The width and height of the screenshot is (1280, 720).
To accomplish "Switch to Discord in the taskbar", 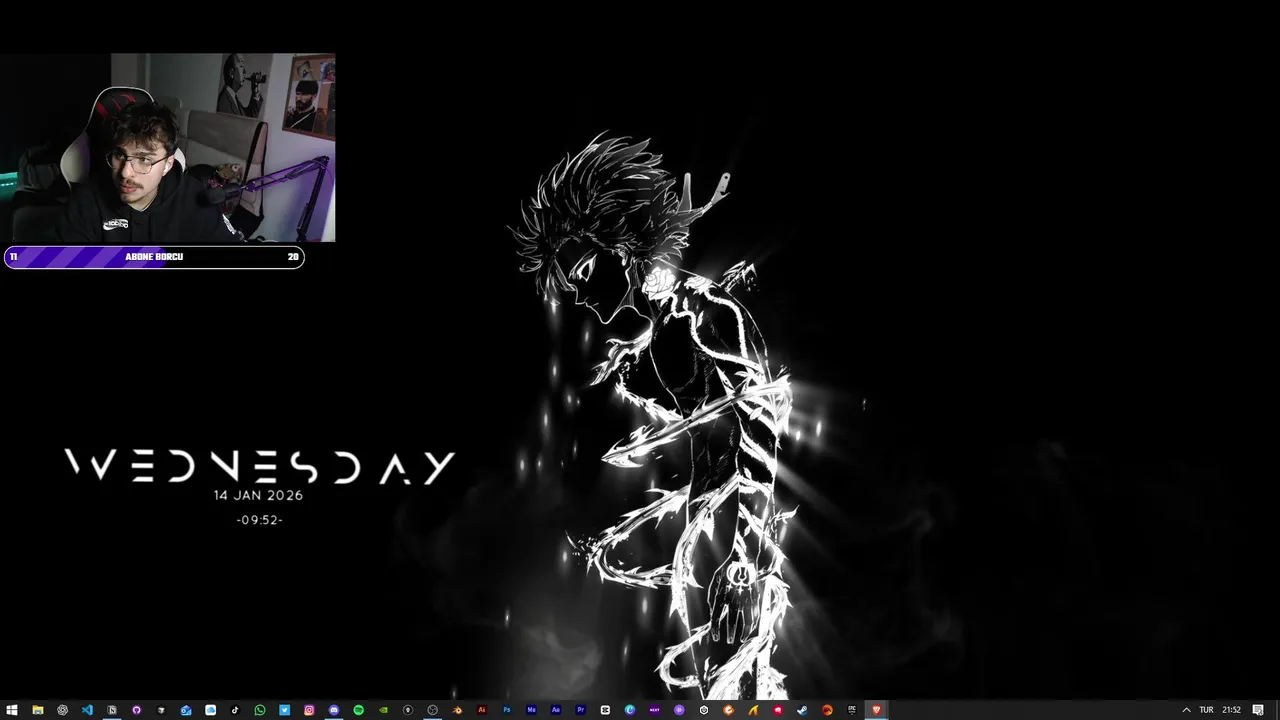I will click(x=334, y=710).
